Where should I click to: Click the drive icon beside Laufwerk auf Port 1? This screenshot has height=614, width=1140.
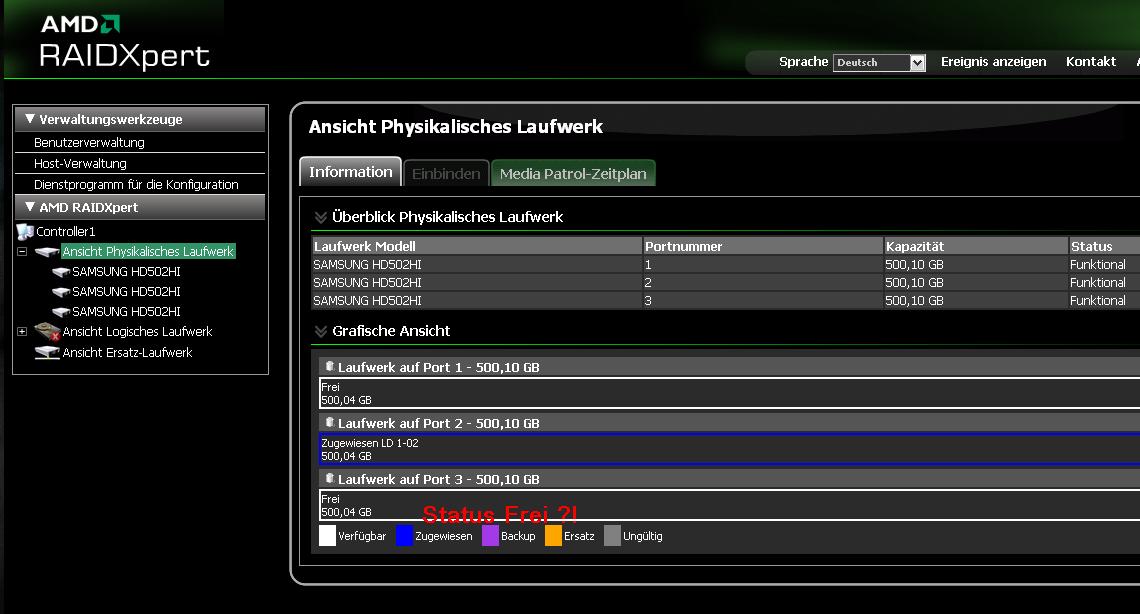coord(329,366)
